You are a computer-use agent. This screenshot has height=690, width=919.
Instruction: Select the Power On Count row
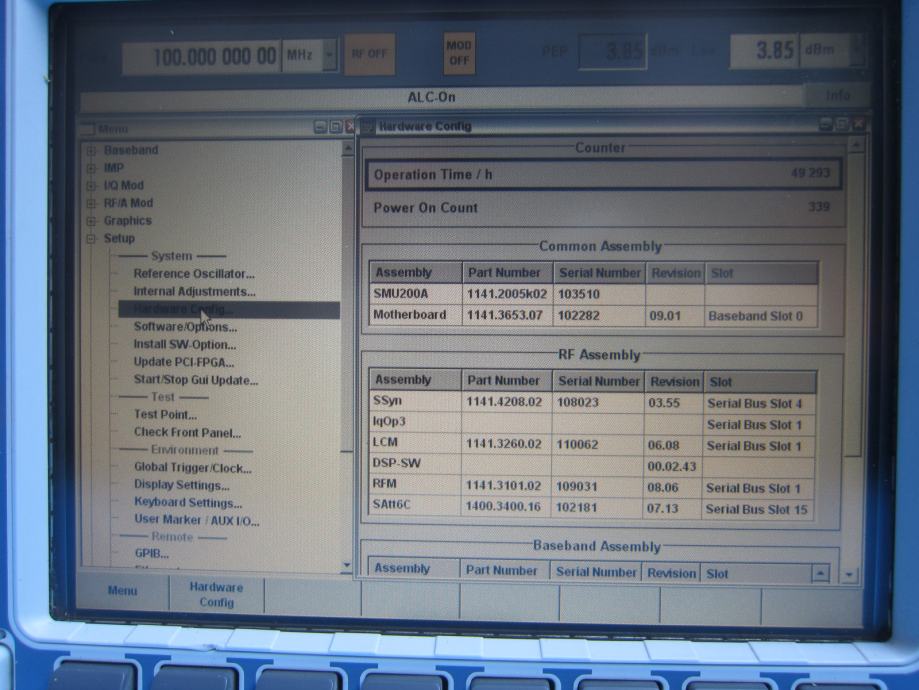(604, 207)
